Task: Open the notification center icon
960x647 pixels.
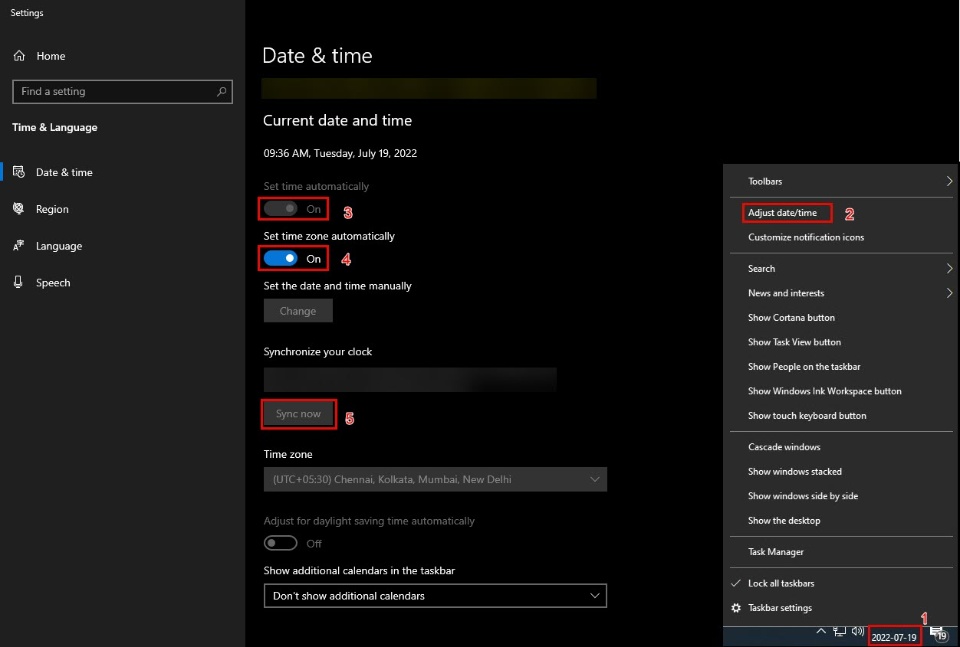Action: point(938,633)
